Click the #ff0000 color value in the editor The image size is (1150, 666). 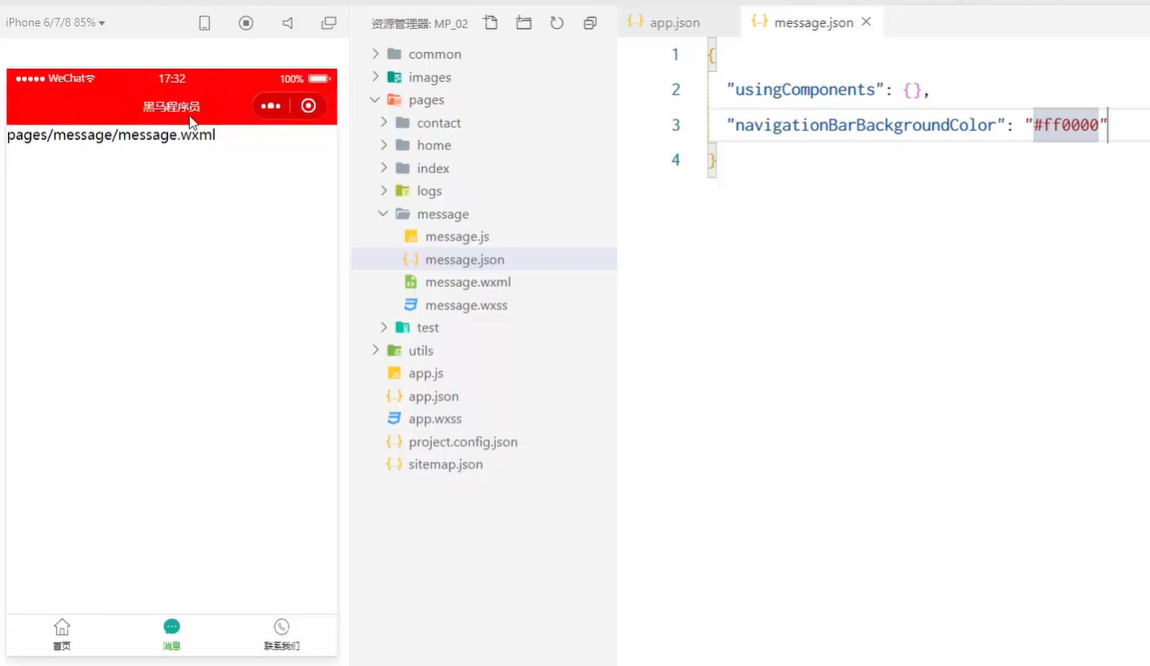coord(1066,125)
